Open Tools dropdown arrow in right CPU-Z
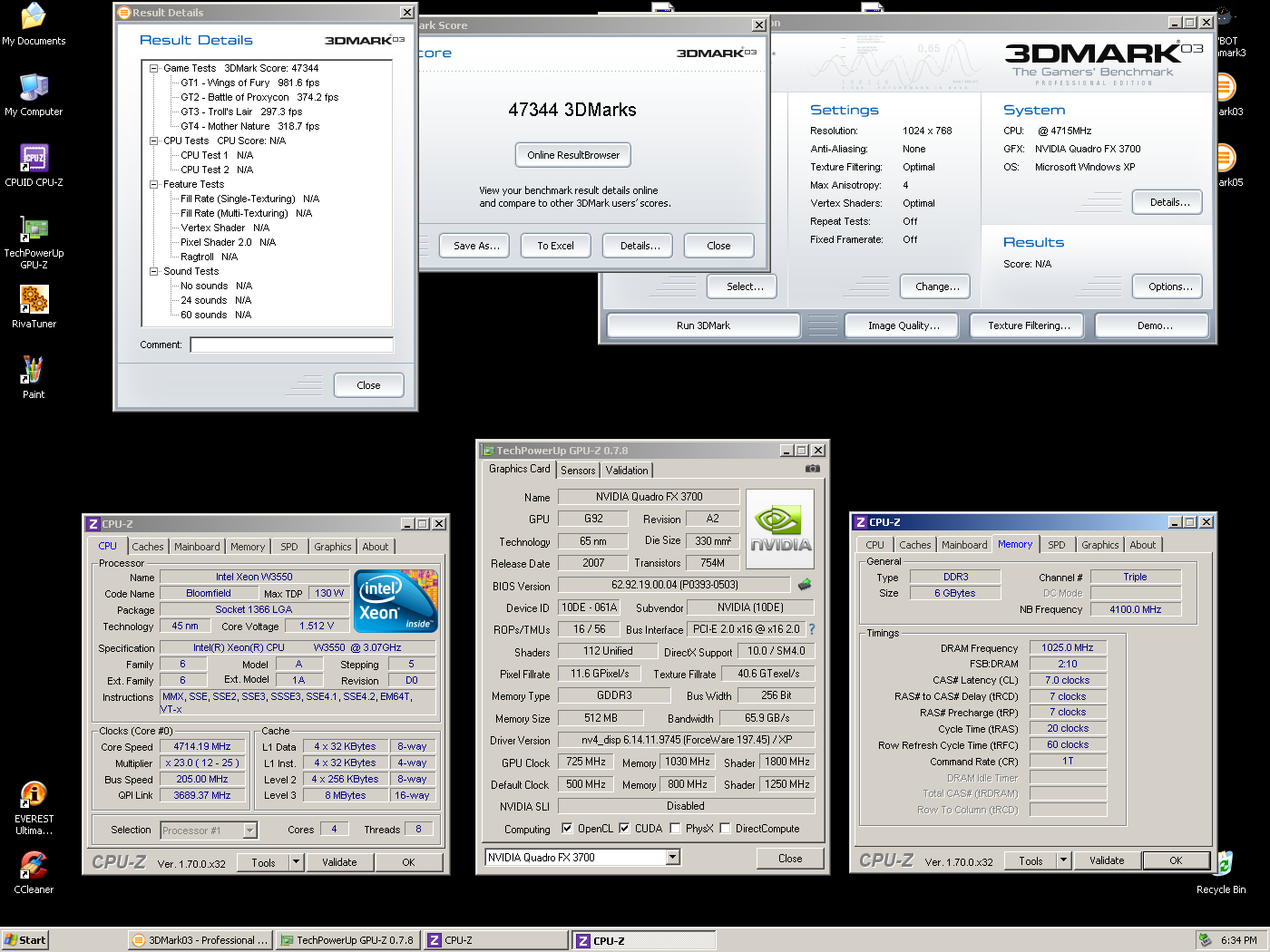The width and height of the screenshot is (1270, 952). pos(1063,860)
